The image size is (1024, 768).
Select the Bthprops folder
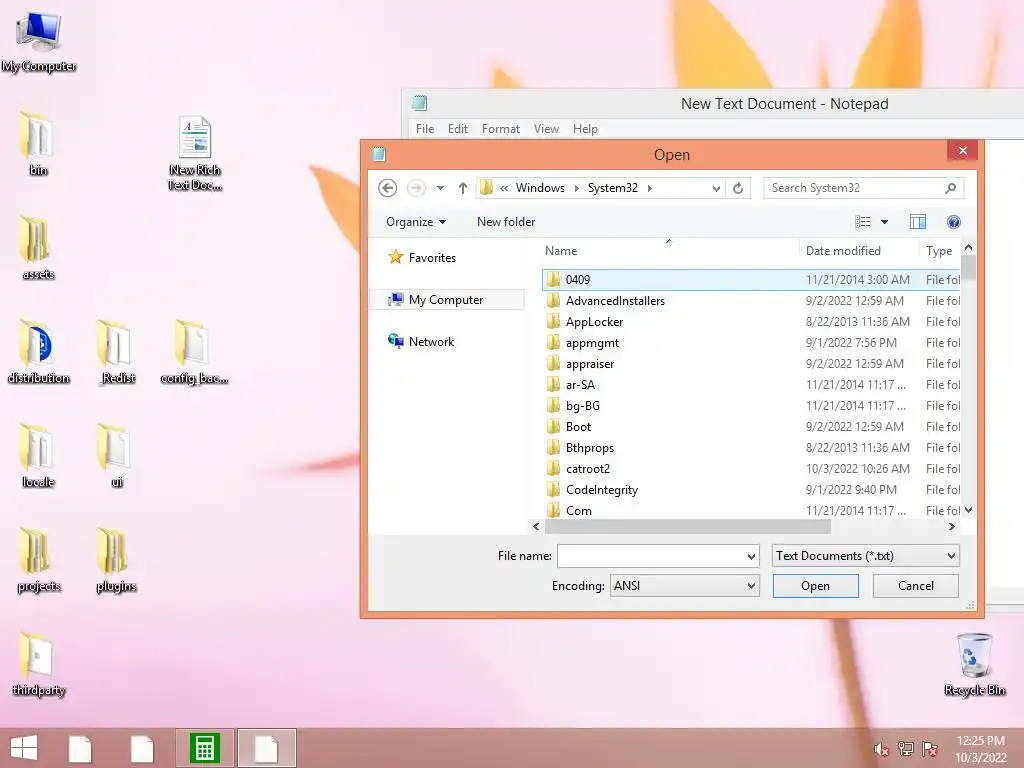pos(751,447)
